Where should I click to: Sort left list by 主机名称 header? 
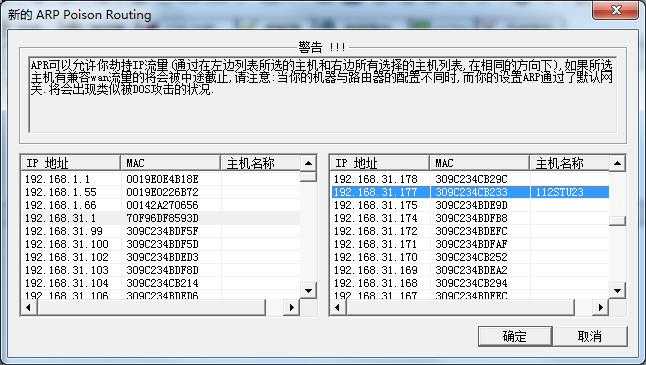260,163
